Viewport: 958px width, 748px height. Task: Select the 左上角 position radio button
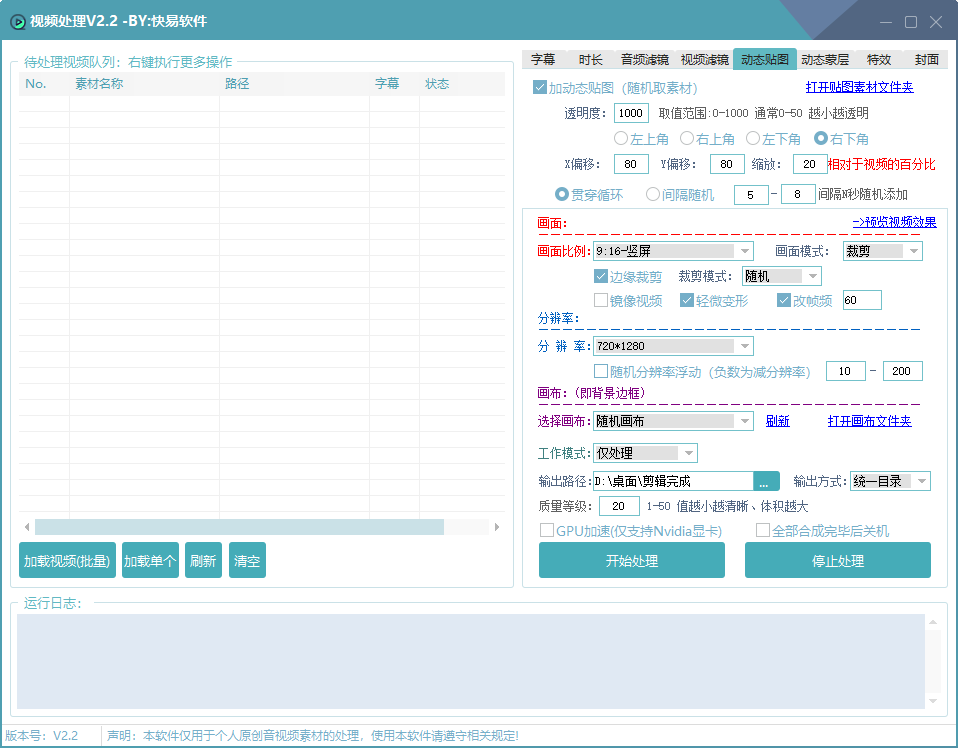[x=621, y=139]
